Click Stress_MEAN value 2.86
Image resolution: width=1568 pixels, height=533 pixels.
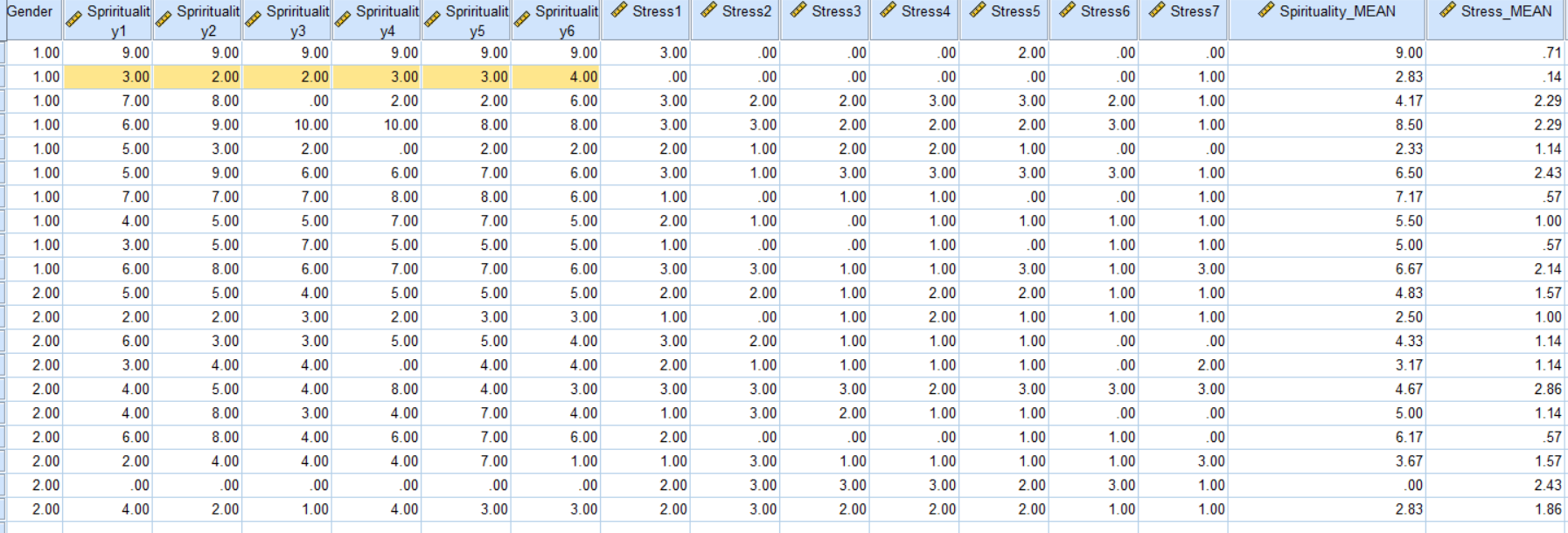tap(1548, 390)
